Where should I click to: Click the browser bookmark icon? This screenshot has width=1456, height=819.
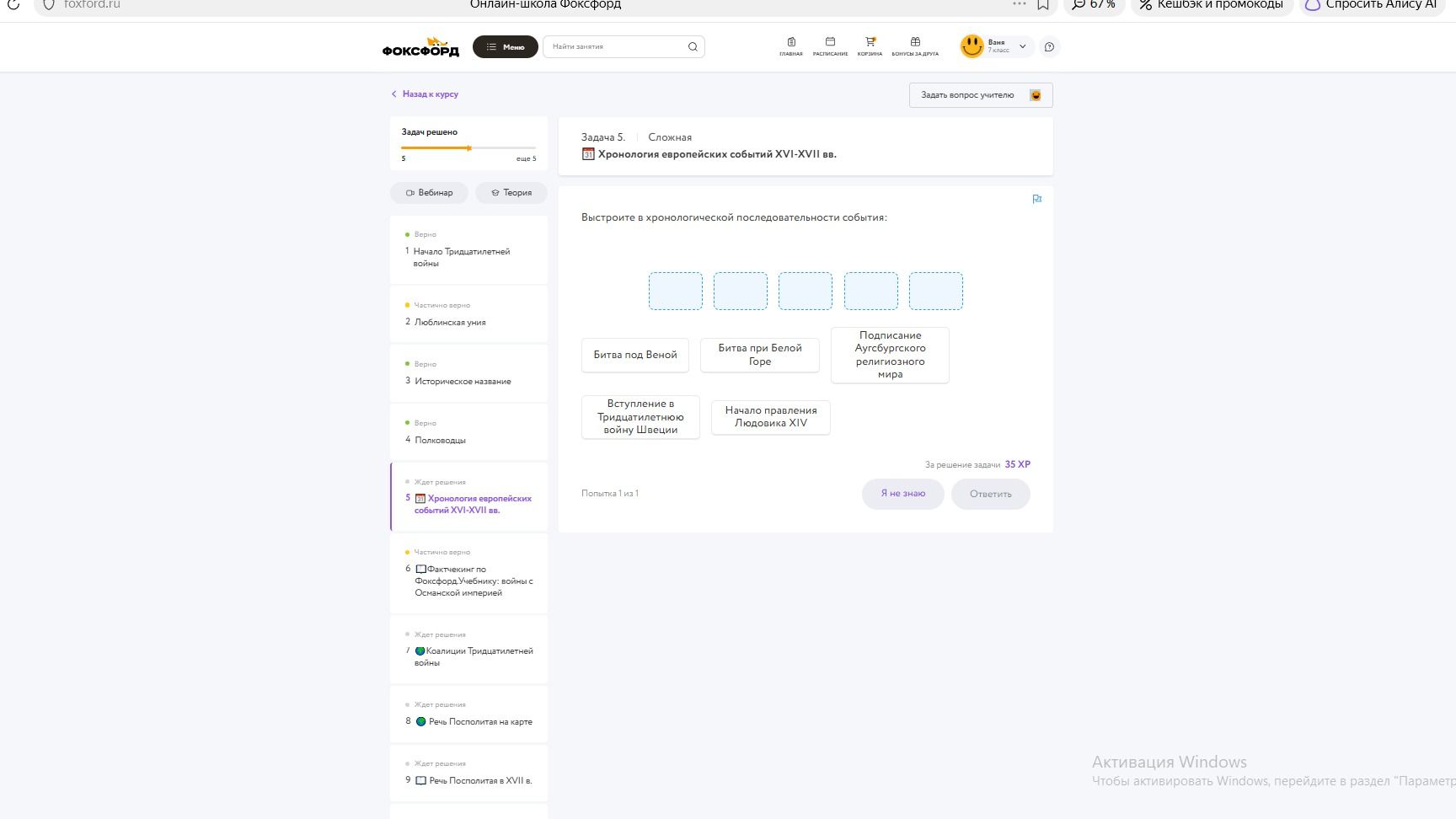pos(1043,4)
